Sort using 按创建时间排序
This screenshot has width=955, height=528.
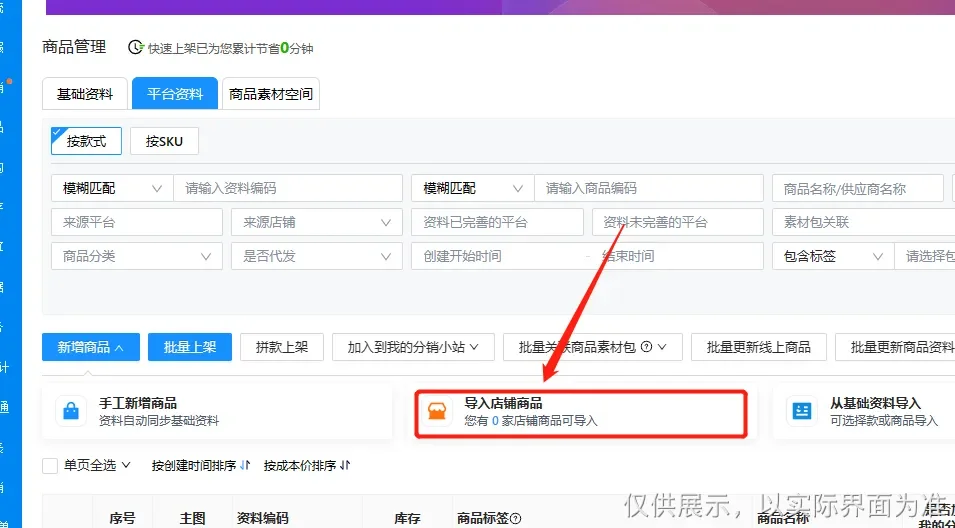click(x=201, y=466)
